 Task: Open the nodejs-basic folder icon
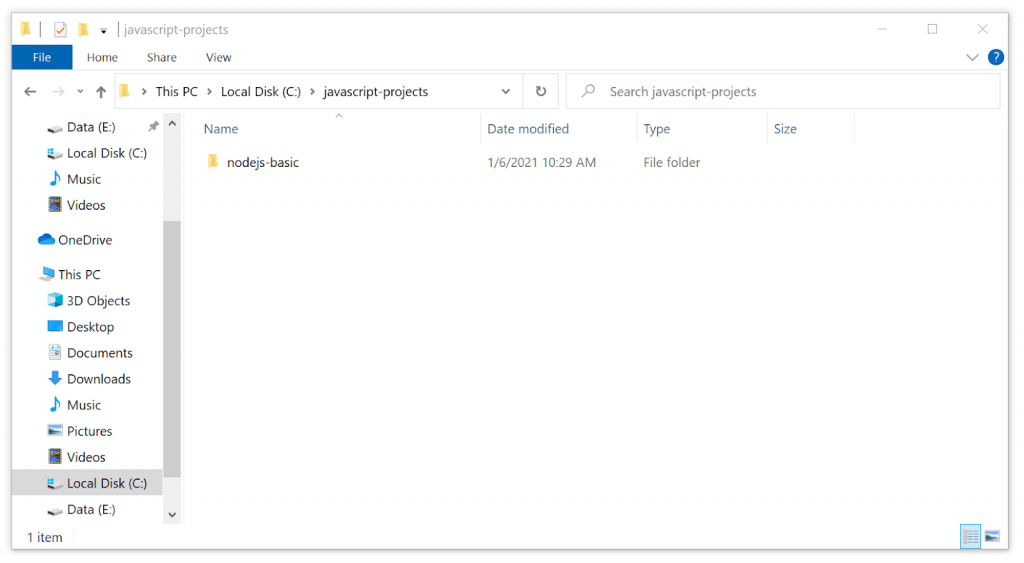pos(212,162)
